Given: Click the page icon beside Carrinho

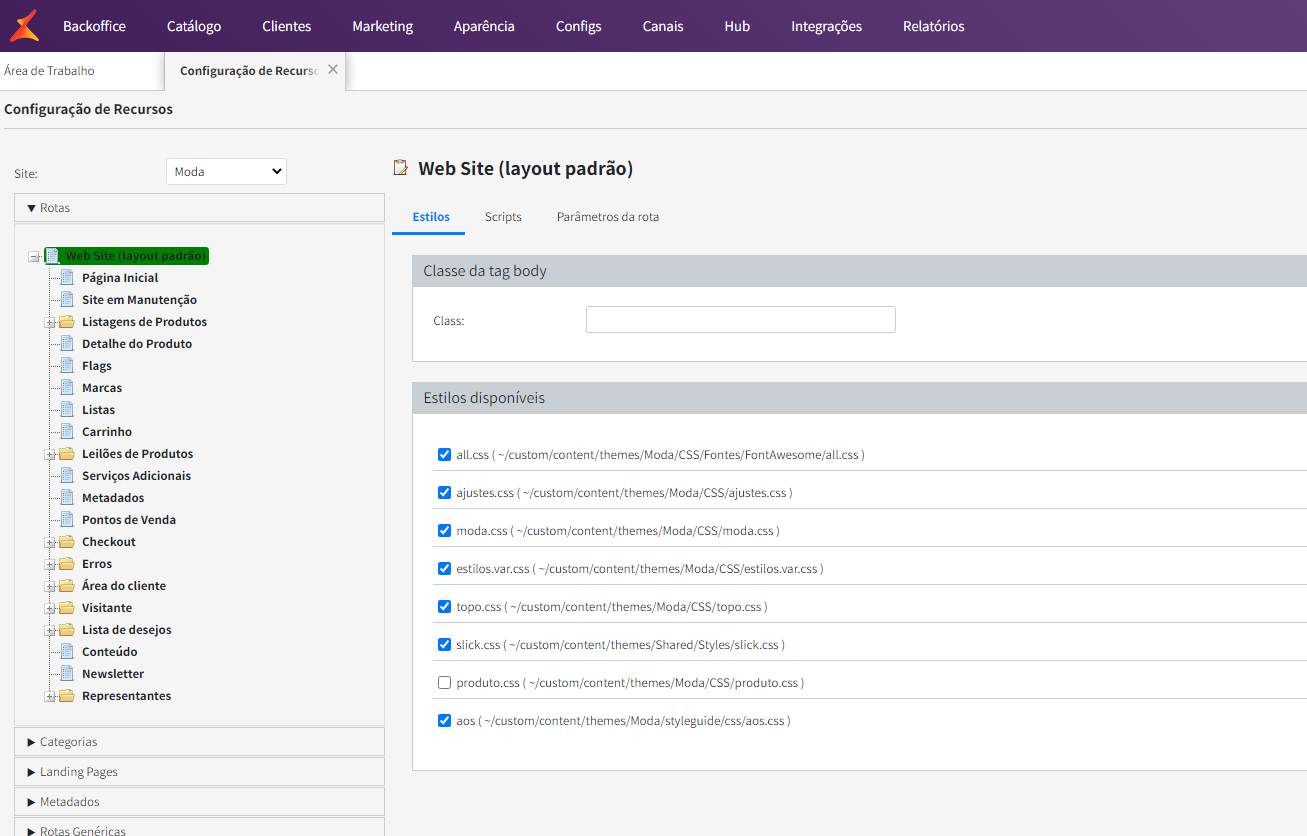Looking at the screenshot, I should [x=67, y=432].
